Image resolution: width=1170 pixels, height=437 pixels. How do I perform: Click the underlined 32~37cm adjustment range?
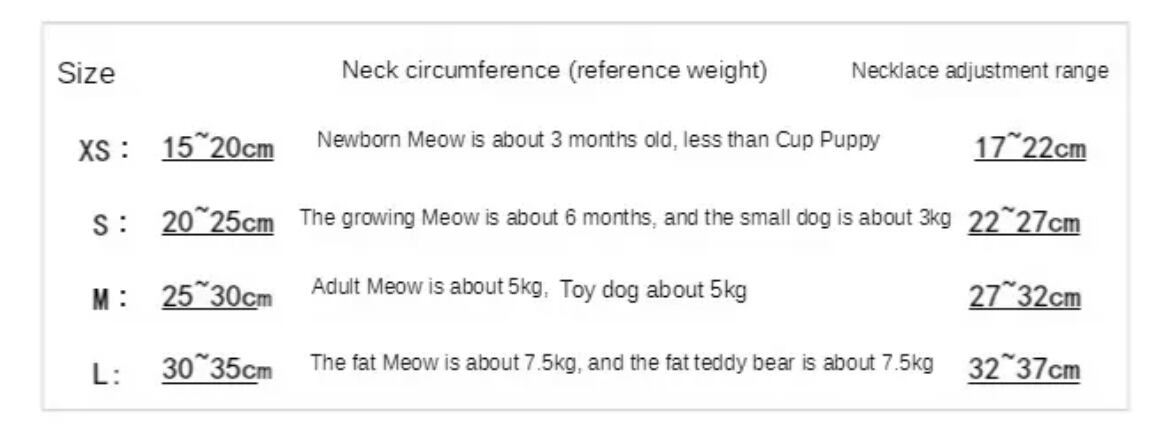point(1024,370)
